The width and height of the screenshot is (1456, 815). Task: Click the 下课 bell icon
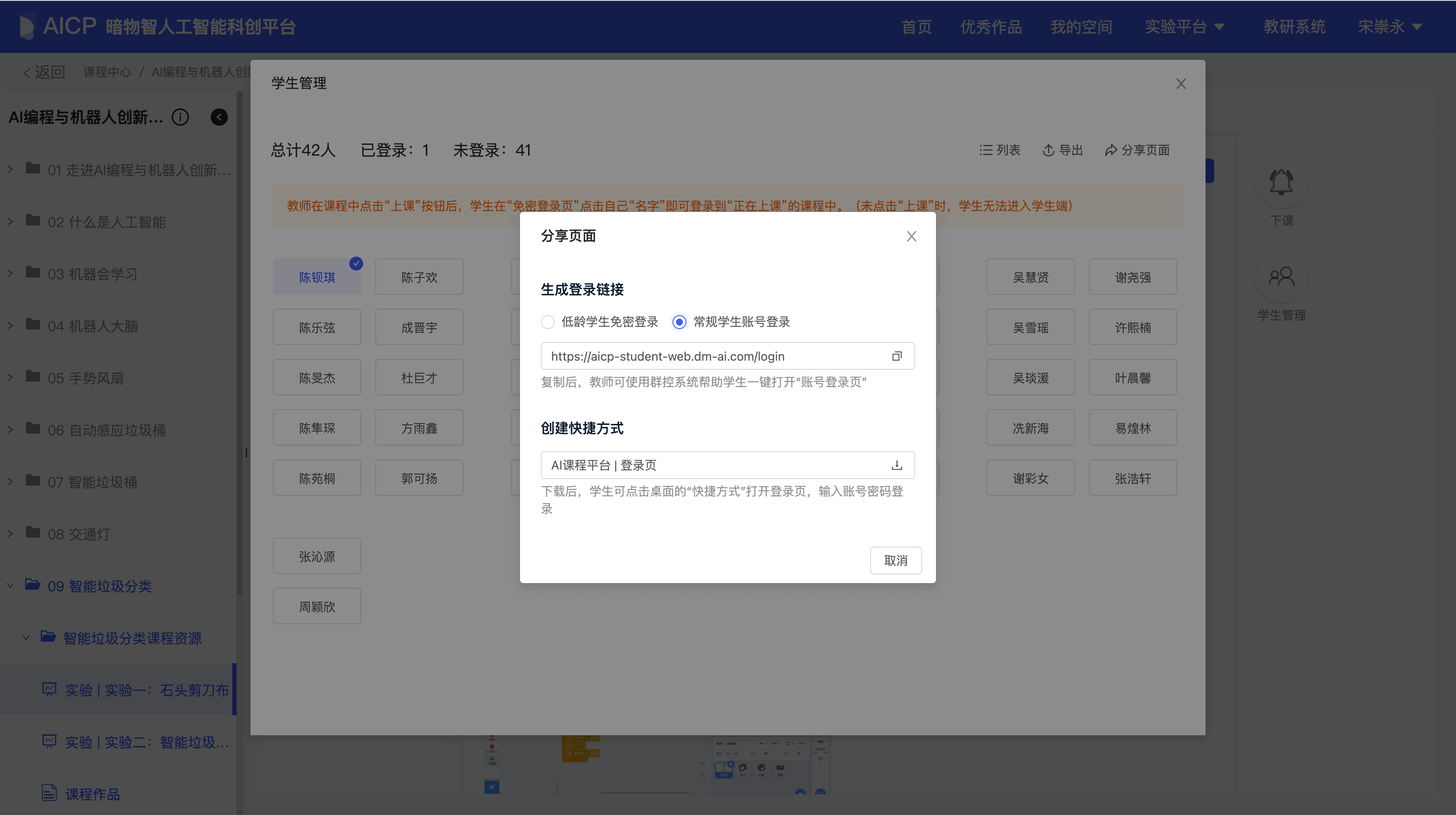pyautogui.click(x=1281, y=183)
